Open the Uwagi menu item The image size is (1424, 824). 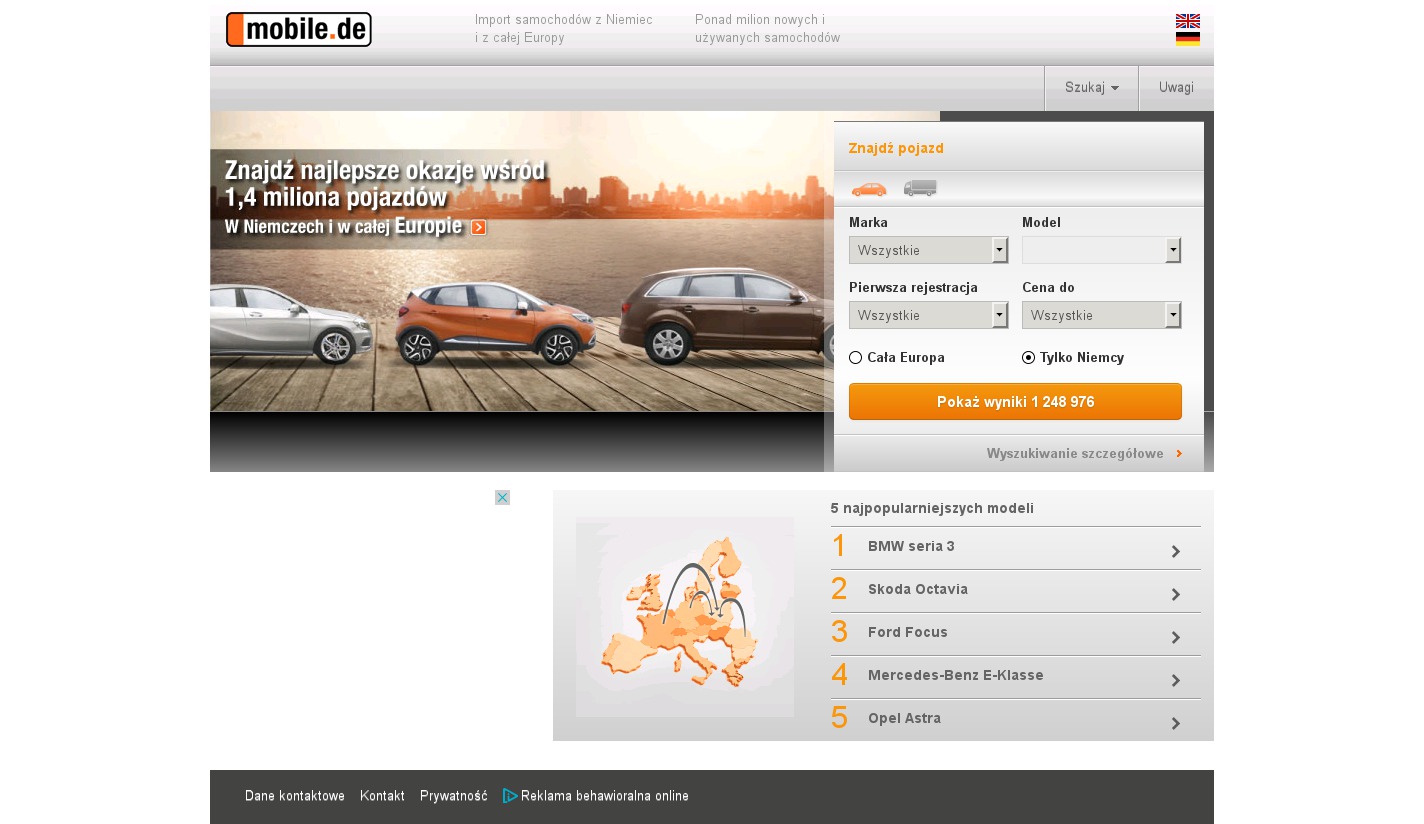(x=1176, y=88)
